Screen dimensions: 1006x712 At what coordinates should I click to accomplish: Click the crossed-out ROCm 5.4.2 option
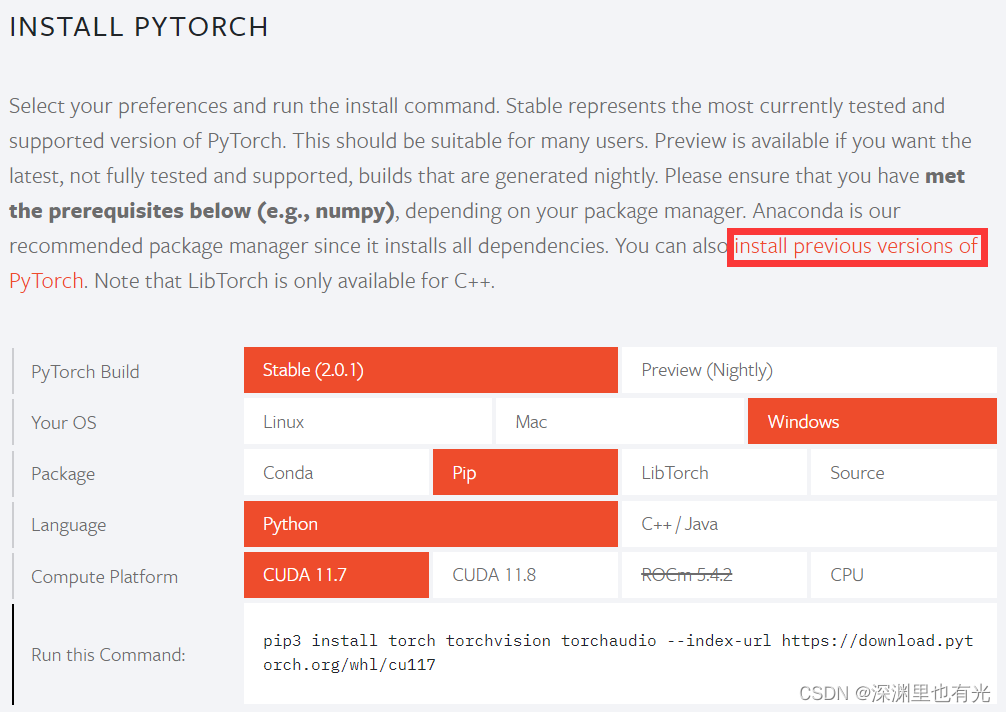click(713, 574)
